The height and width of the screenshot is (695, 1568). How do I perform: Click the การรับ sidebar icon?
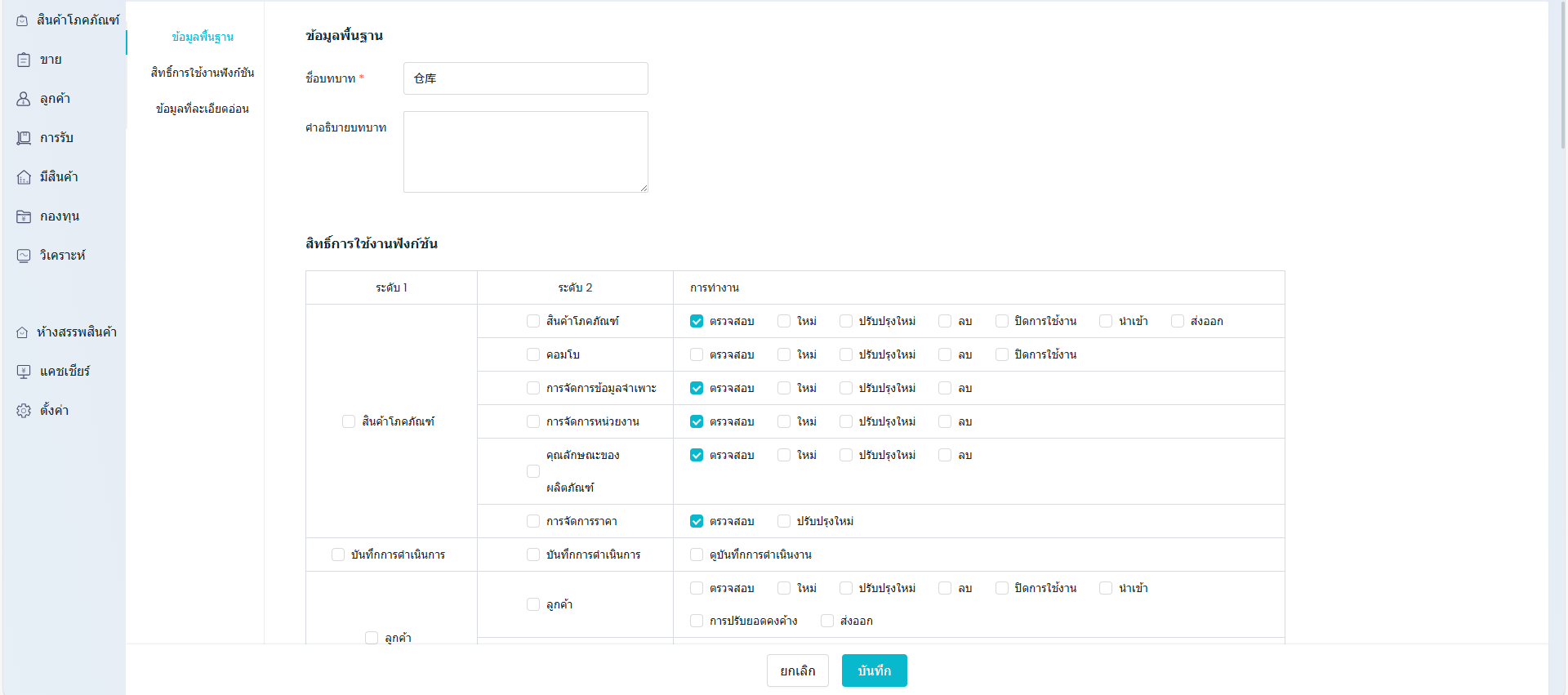[x=24, y=138]
